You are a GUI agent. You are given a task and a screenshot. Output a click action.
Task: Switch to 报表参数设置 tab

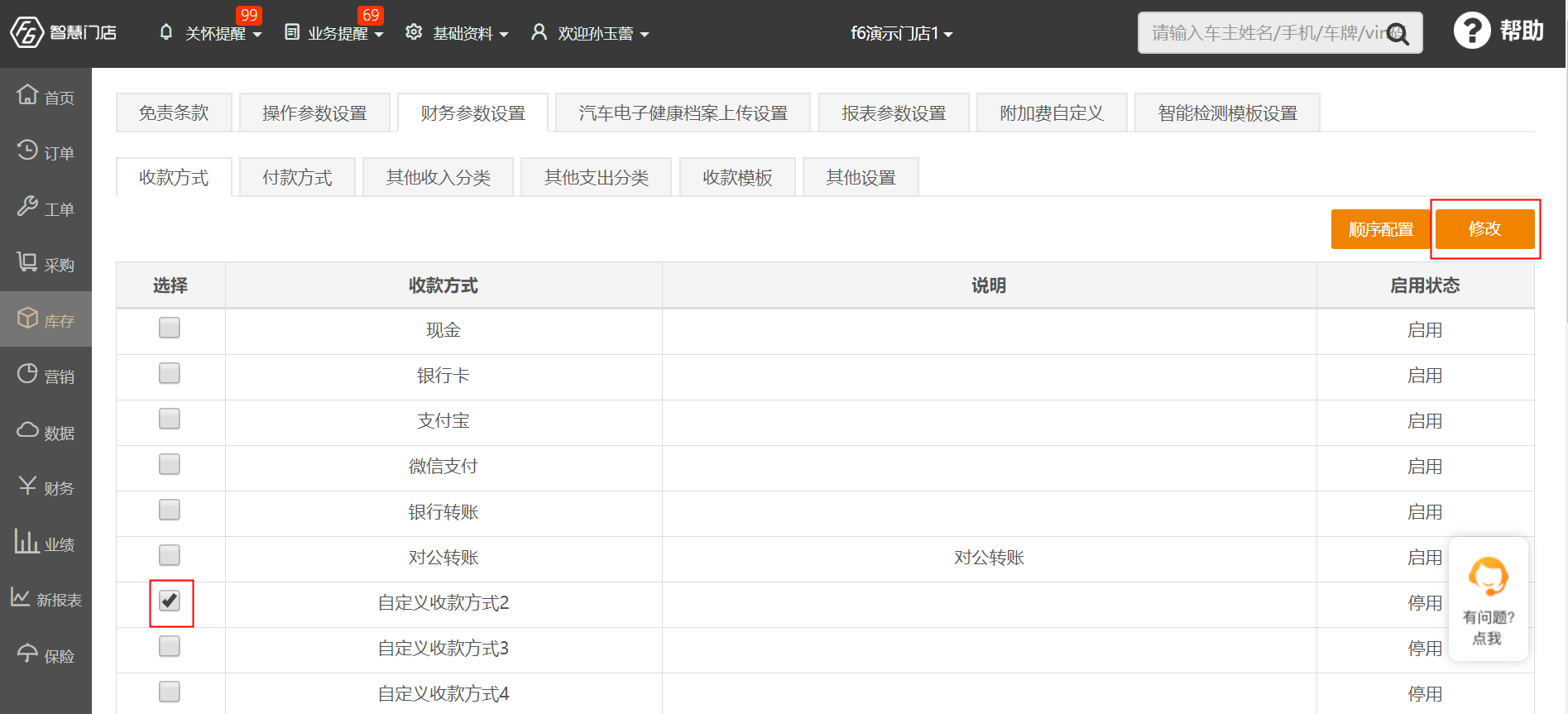tap(894, 113)
